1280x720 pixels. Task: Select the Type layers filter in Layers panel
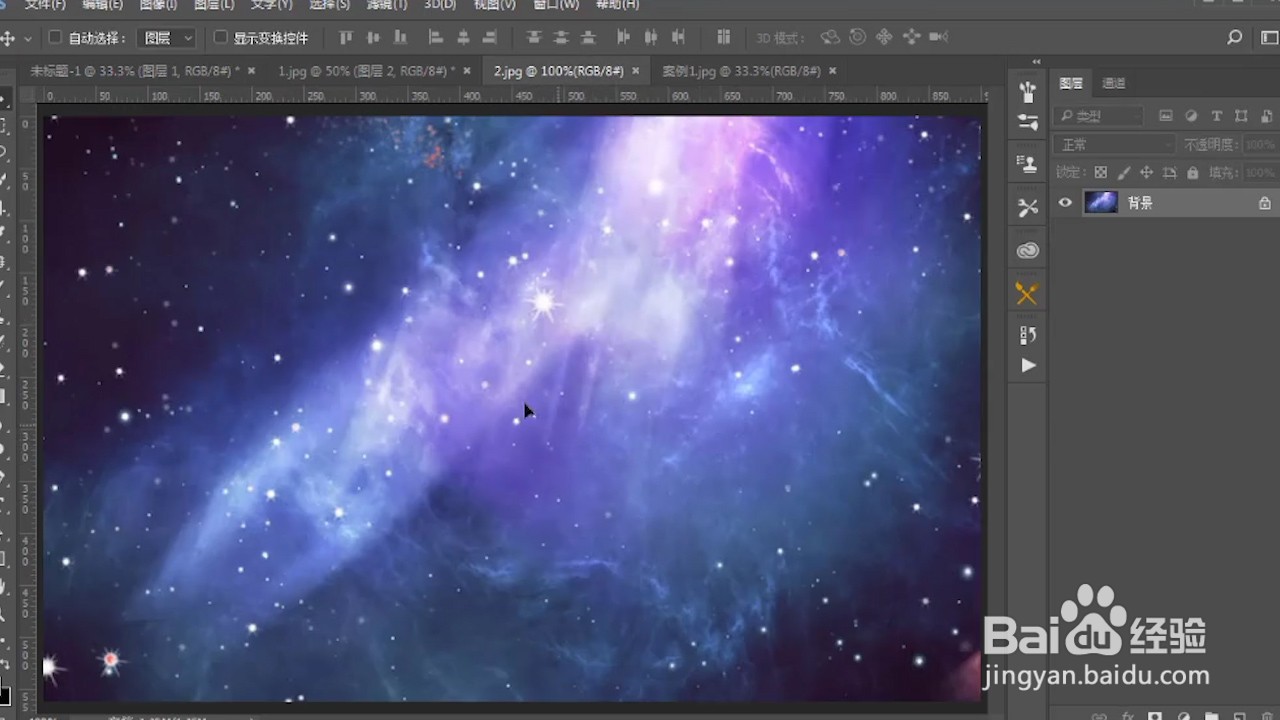pyautogui.click(x=1217, y=116)
